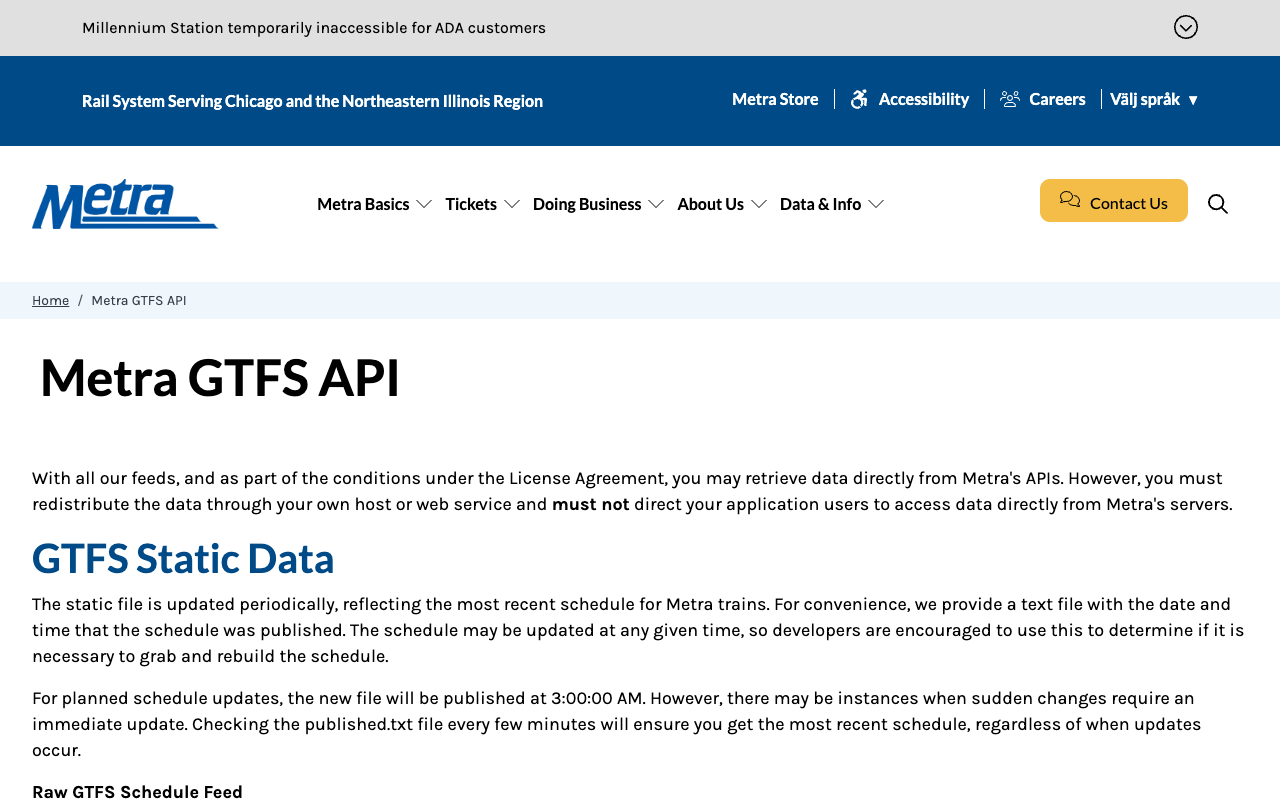Click the Metra logo

(125, 204)
